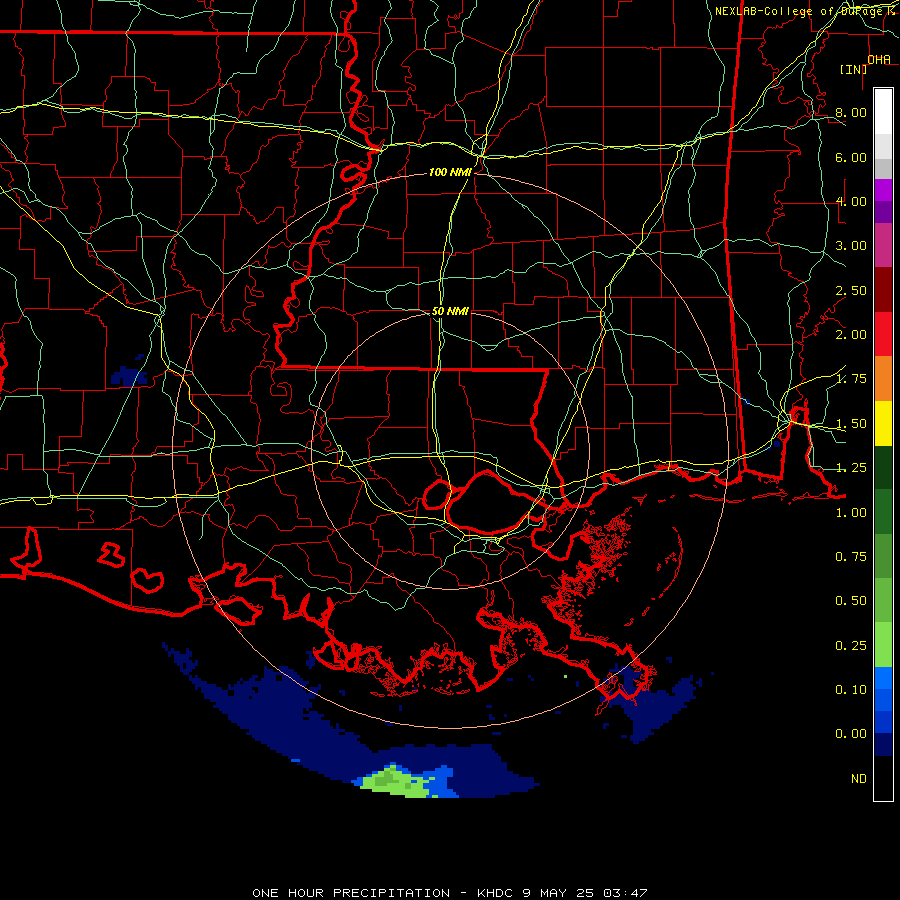Viewport: 900px width, 900px height.
Task: Click the 8.00 scale label
Action: [851, 112]
